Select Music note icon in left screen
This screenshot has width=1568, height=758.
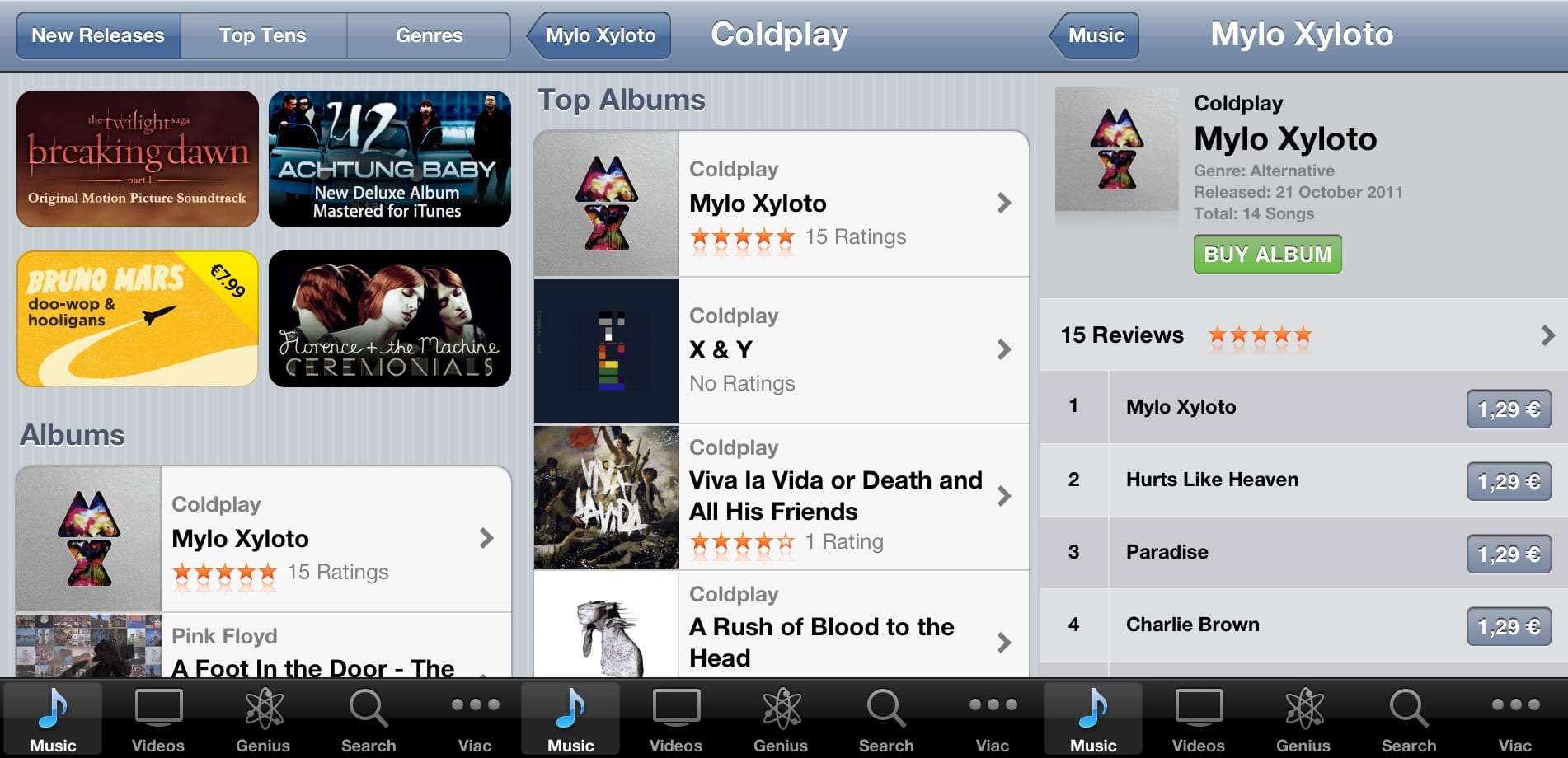click(53, 709)
